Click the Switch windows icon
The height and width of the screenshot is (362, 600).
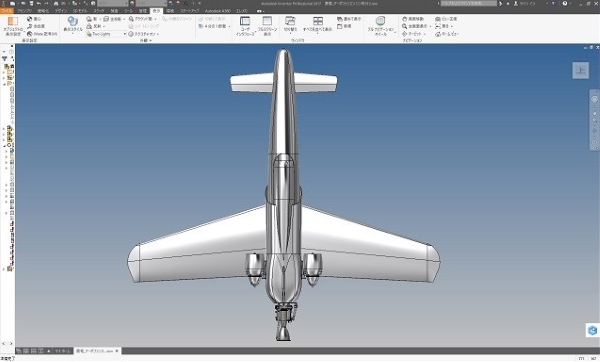[290, 24]
